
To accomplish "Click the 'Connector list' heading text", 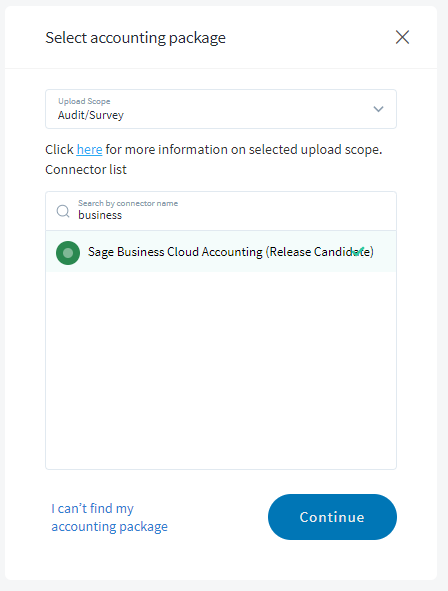I will 86,170.
